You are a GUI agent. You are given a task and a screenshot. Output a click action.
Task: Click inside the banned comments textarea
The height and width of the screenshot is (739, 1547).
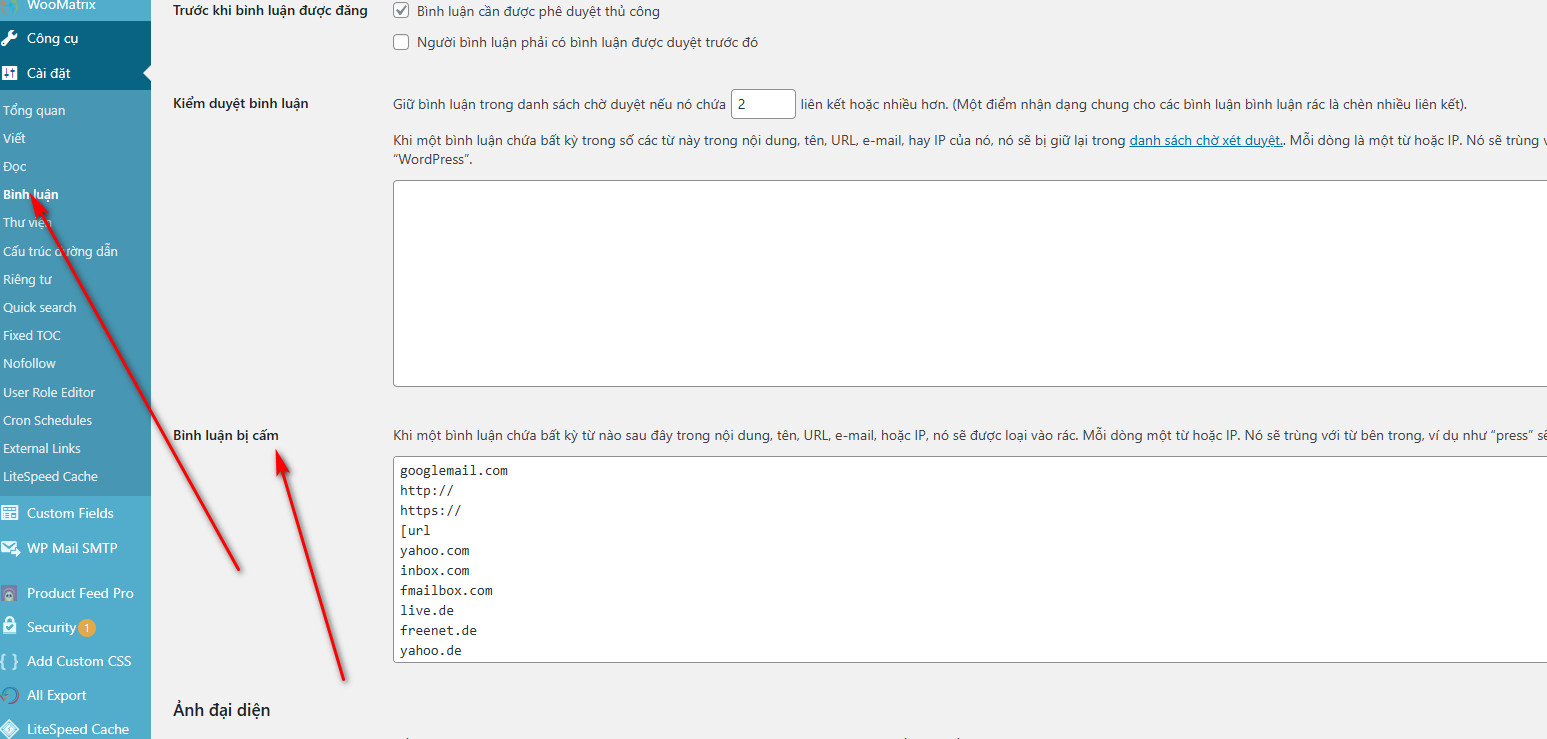tap(968, 560)
